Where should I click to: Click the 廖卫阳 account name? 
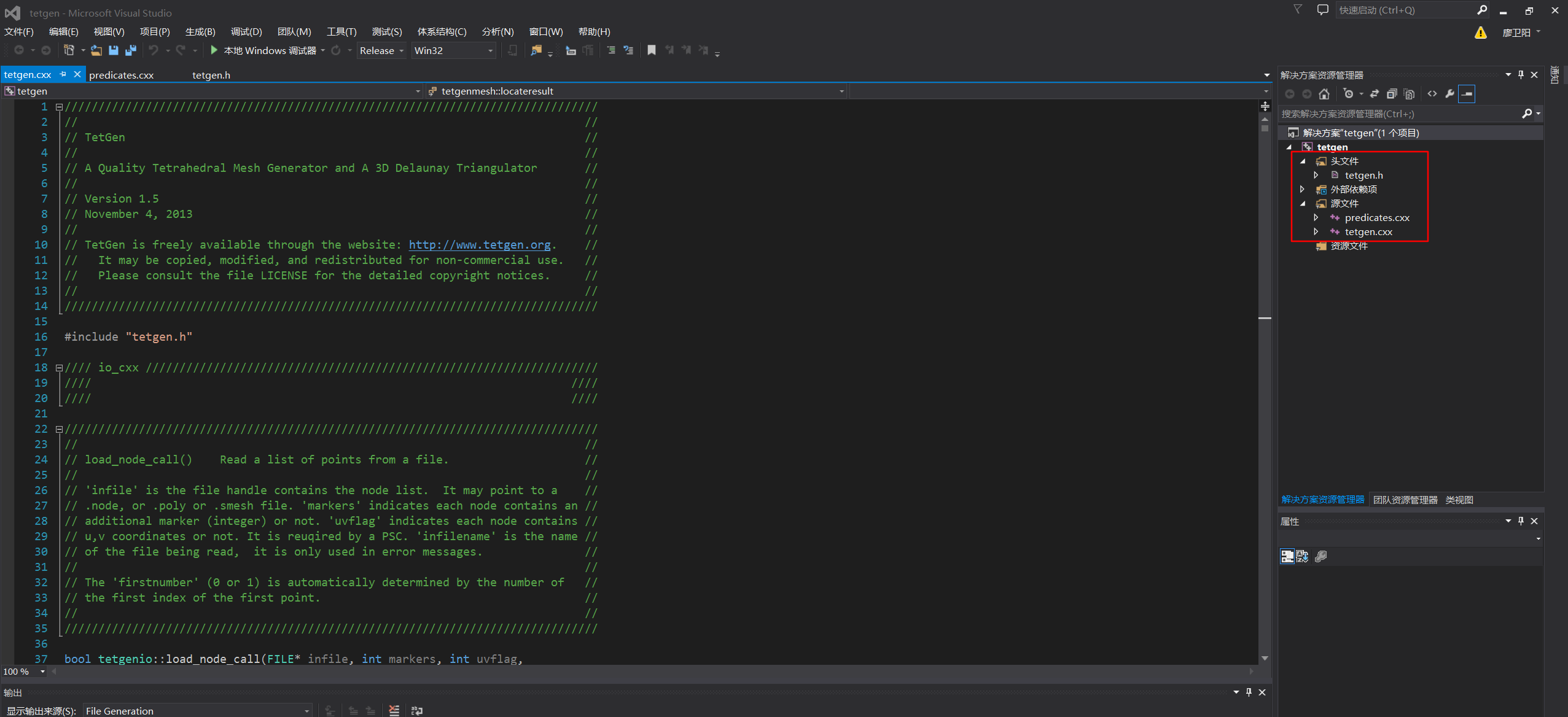1516,33
